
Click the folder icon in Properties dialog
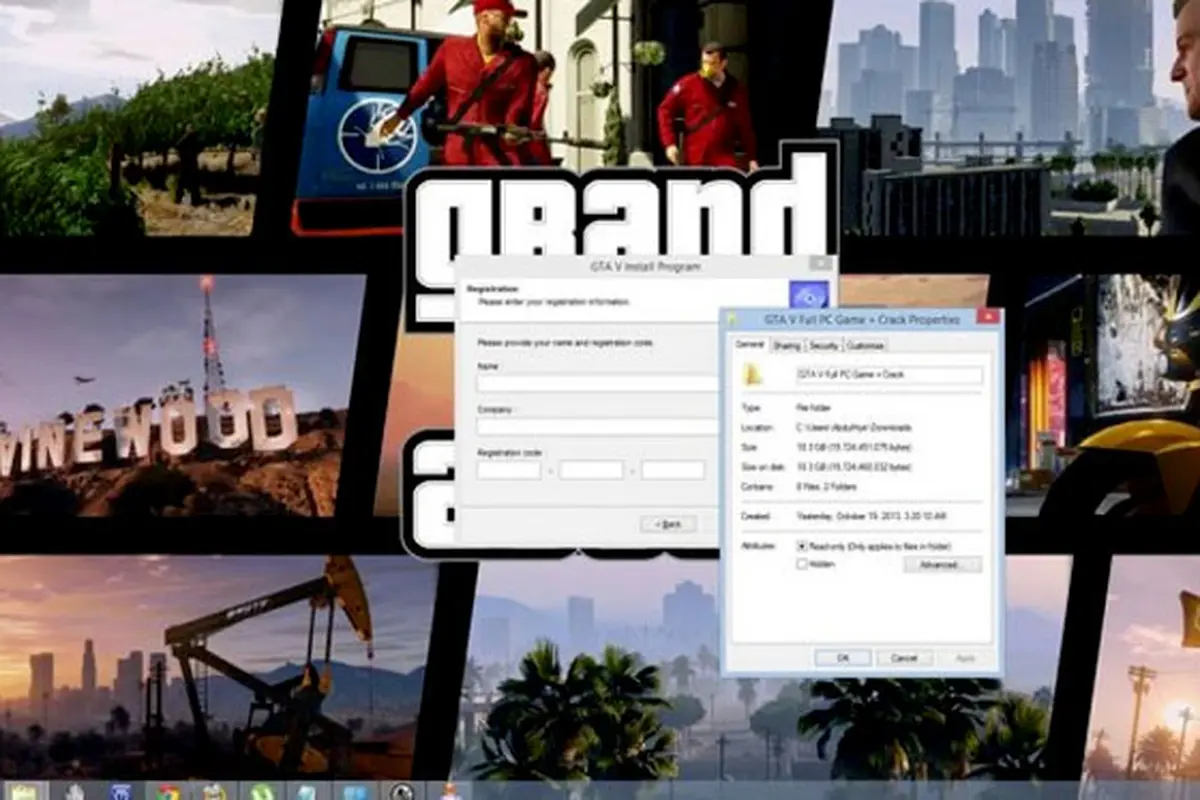tap(752, 375)
